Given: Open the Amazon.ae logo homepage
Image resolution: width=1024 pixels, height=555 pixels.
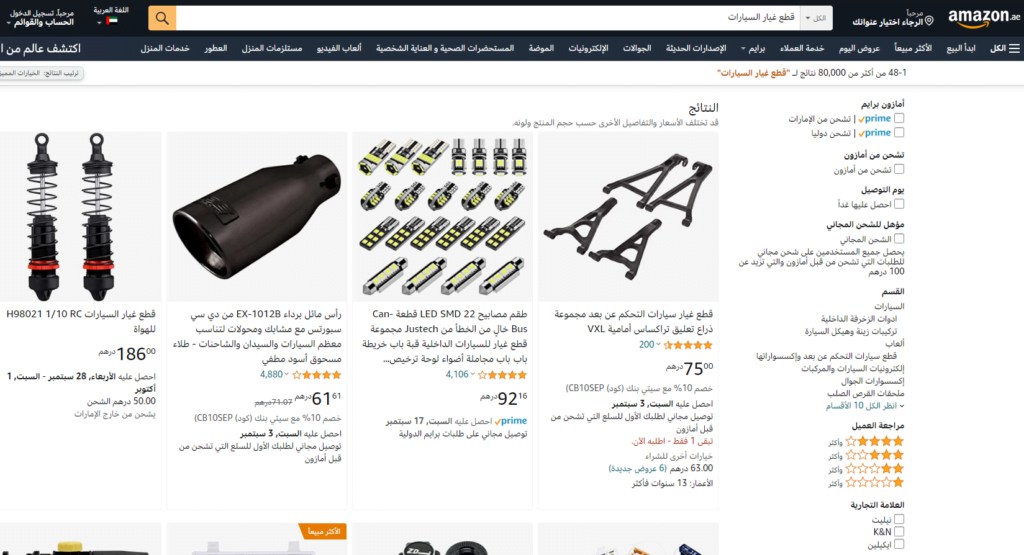Looking at the screenshot, I should 984,18.
